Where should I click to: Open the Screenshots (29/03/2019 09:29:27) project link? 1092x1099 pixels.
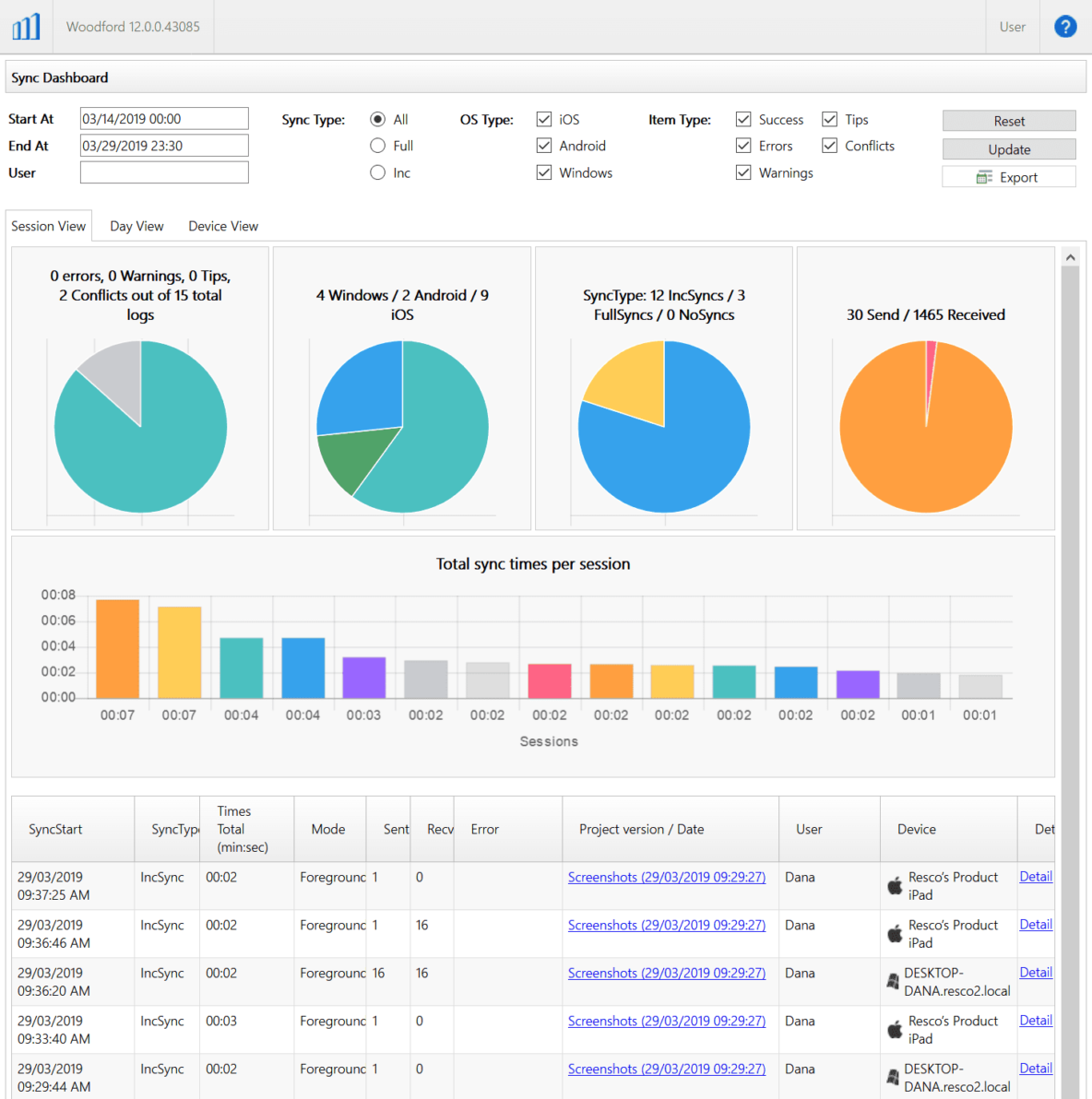point(667,877)
